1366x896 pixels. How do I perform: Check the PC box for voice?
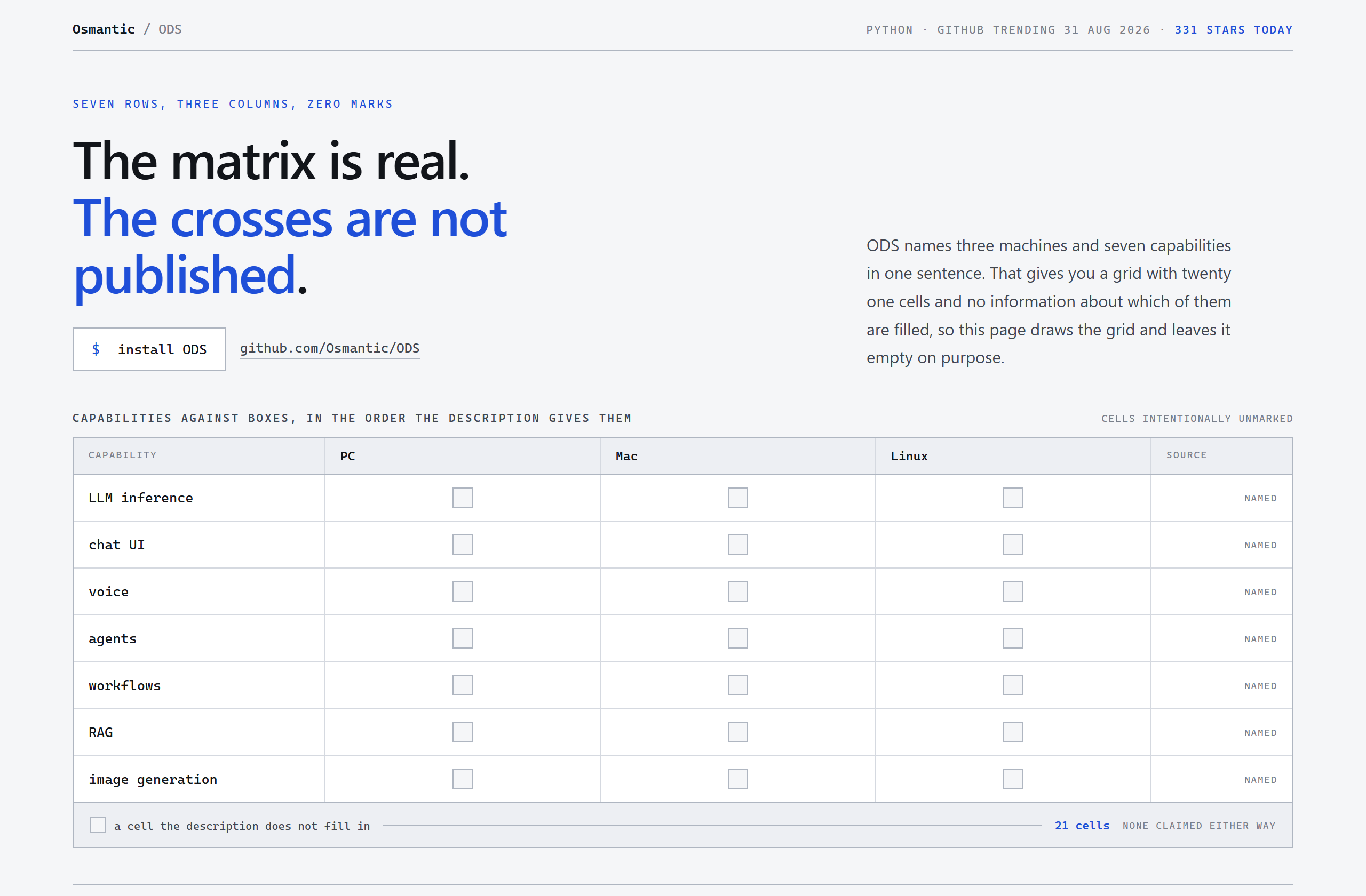click(462, 591)
